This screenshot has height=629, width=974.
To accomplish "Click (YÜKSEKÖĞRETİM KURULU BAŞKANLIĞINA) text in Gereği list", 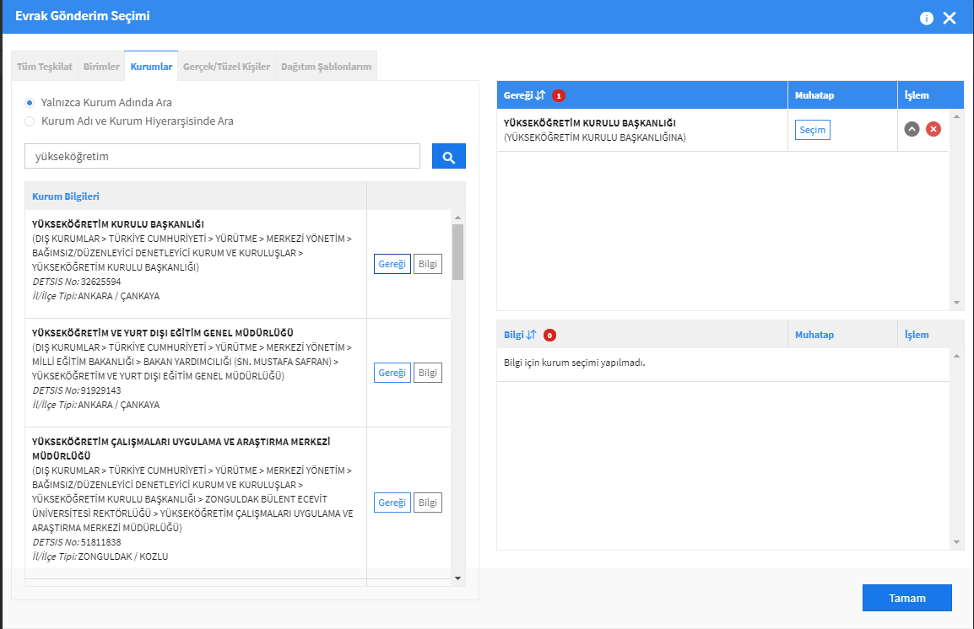I will click(595, 137).
